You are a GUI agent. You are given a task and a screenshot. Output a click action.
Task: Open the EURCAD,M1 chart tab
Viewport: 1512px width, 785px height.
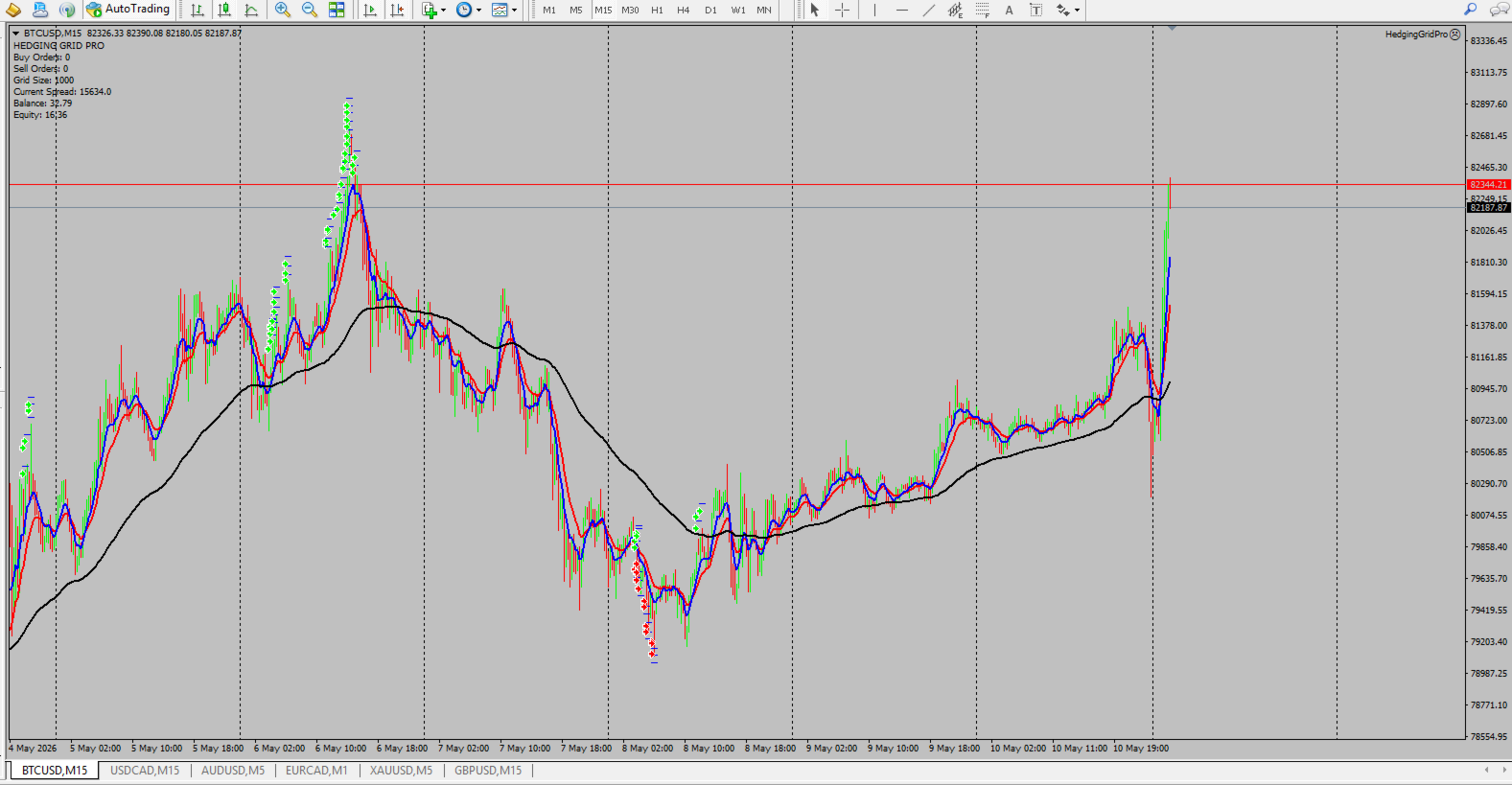pyautogui.click(x=316, y=770)
